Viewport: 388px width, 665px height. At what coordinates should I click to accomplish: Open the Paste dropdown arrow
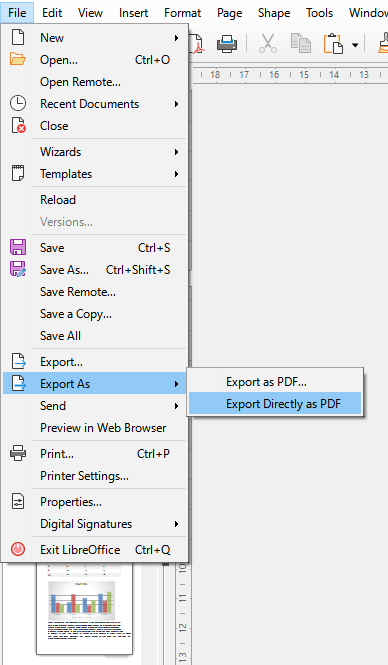[355, 45]
